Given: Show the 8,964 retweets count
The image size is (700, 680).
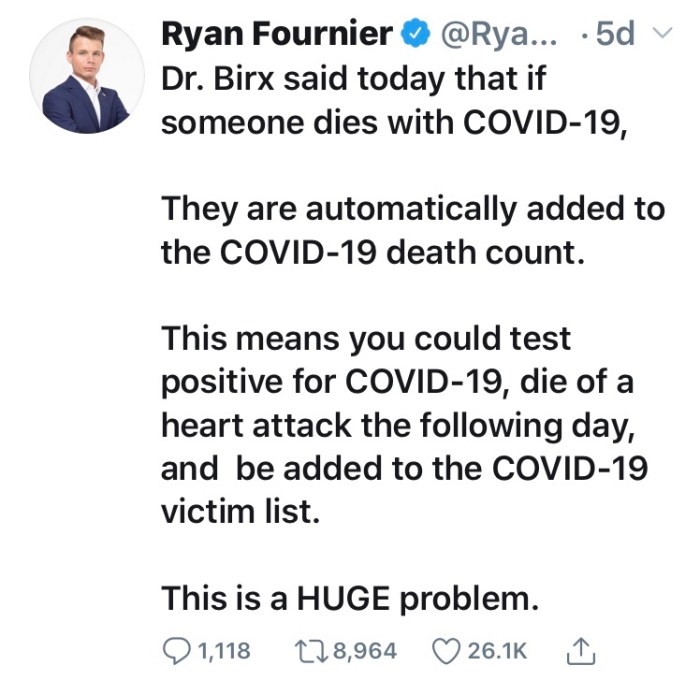Looking at the screenshot, I should 364,651.
